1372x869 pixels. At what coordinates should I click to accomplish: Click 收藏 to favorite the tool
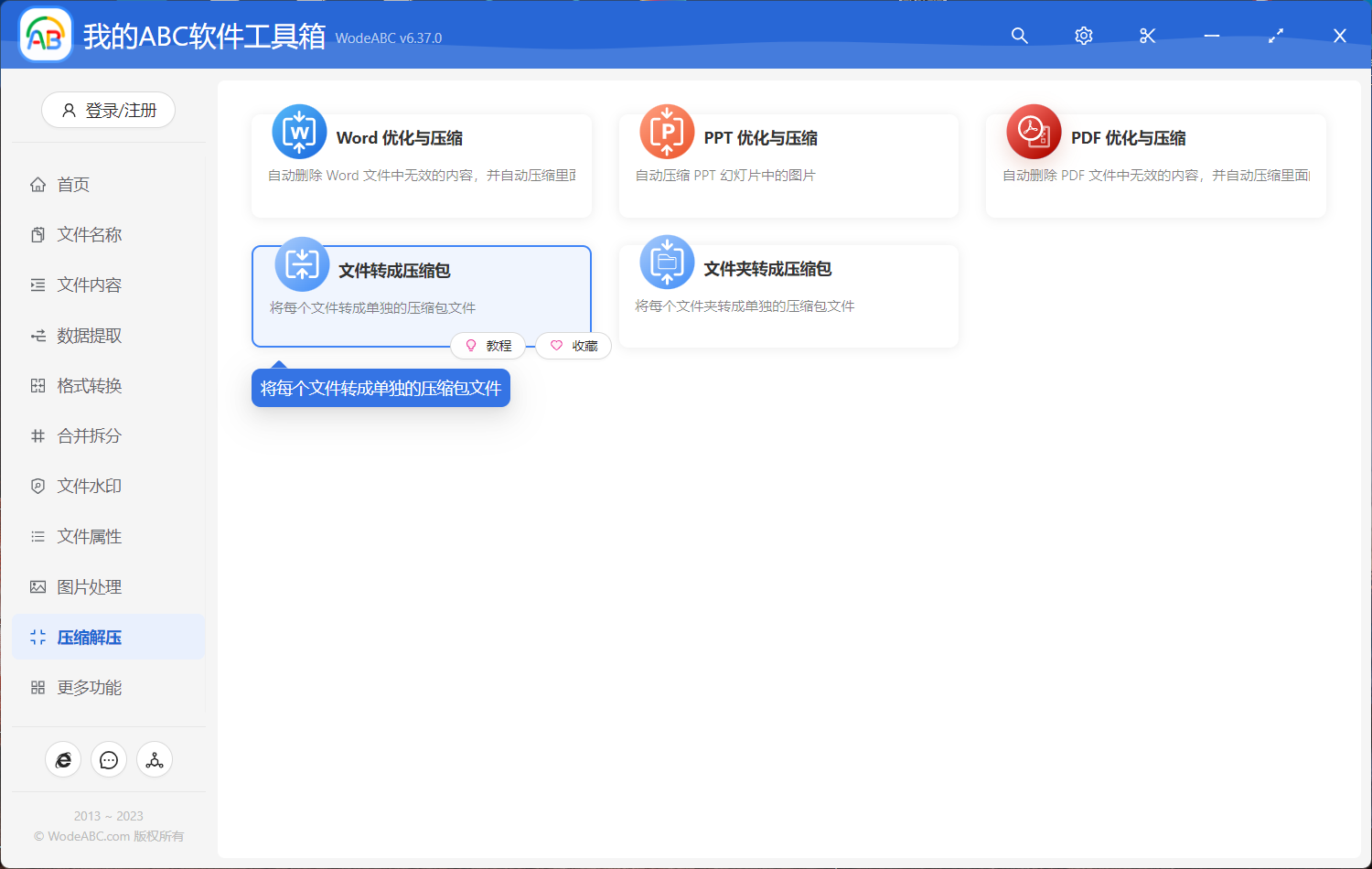573,346
